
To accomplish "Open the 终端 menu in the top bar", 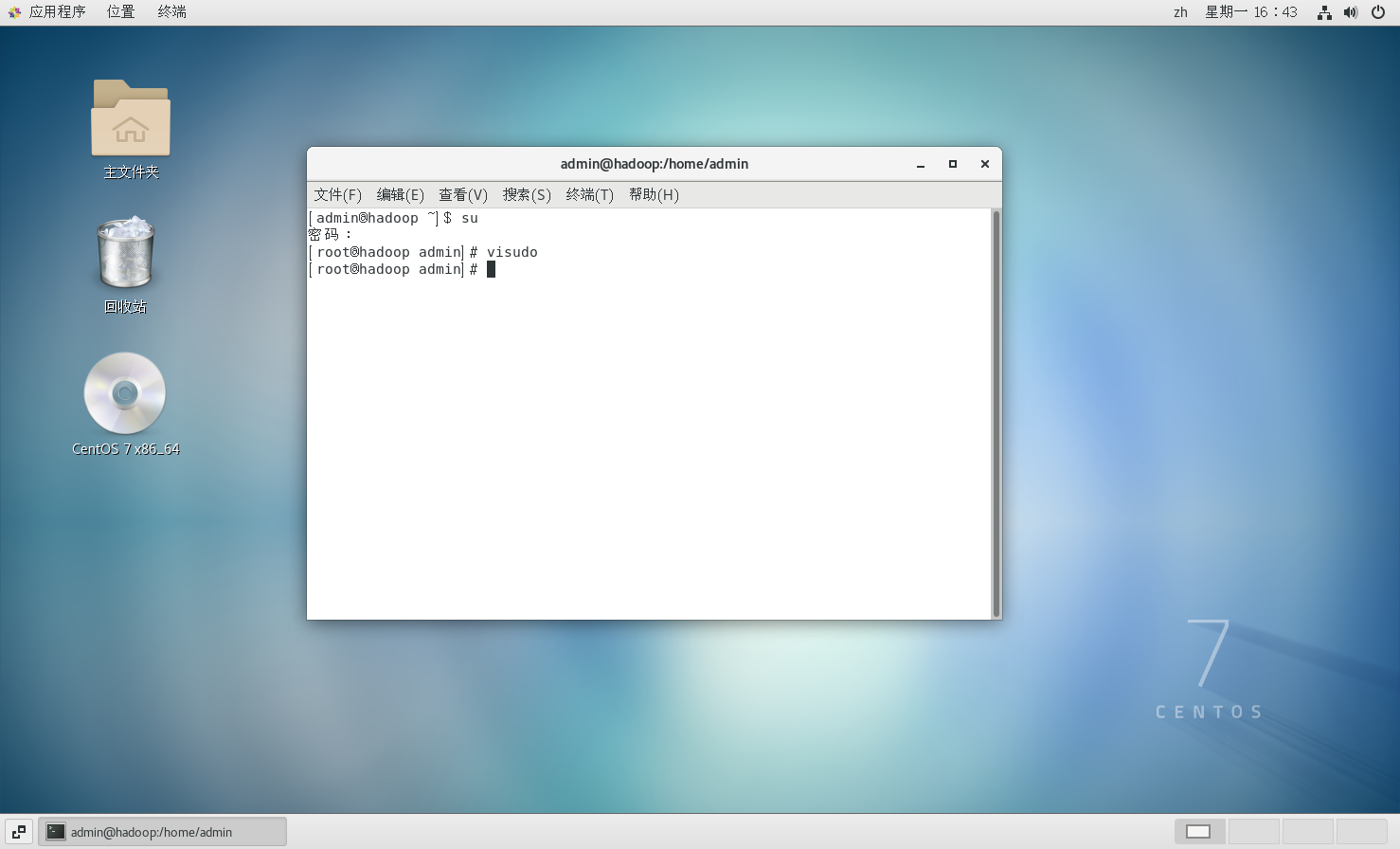I will [171, 11].
